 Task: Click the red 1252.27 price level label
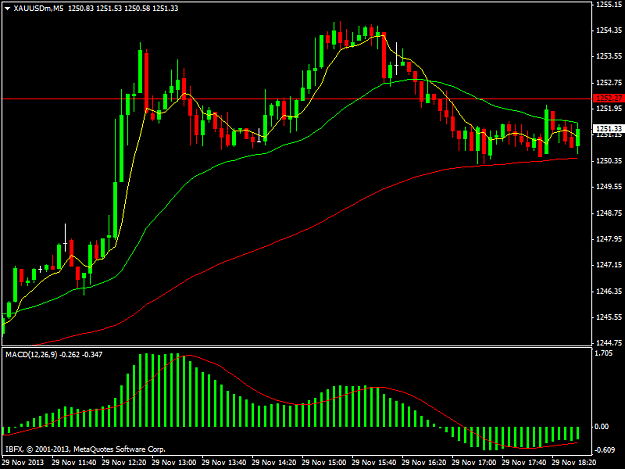tap(609, 98)
